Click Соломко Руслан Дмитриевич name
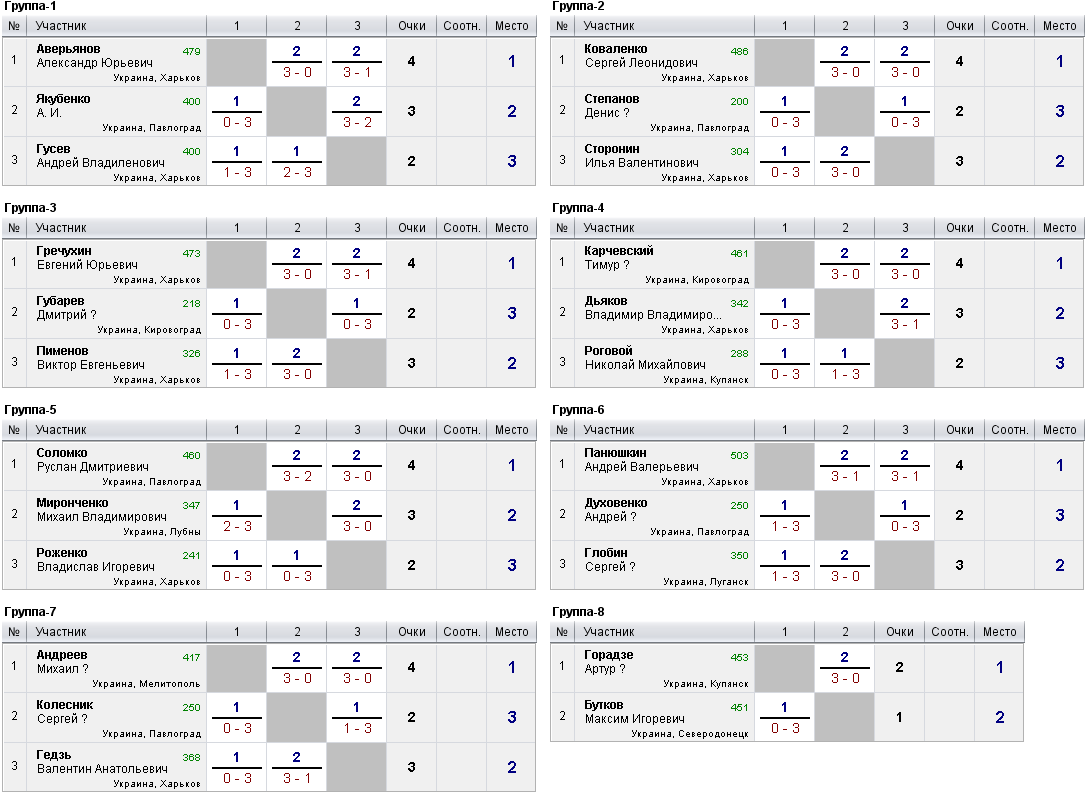1088x794 pixels. point(92,460)
